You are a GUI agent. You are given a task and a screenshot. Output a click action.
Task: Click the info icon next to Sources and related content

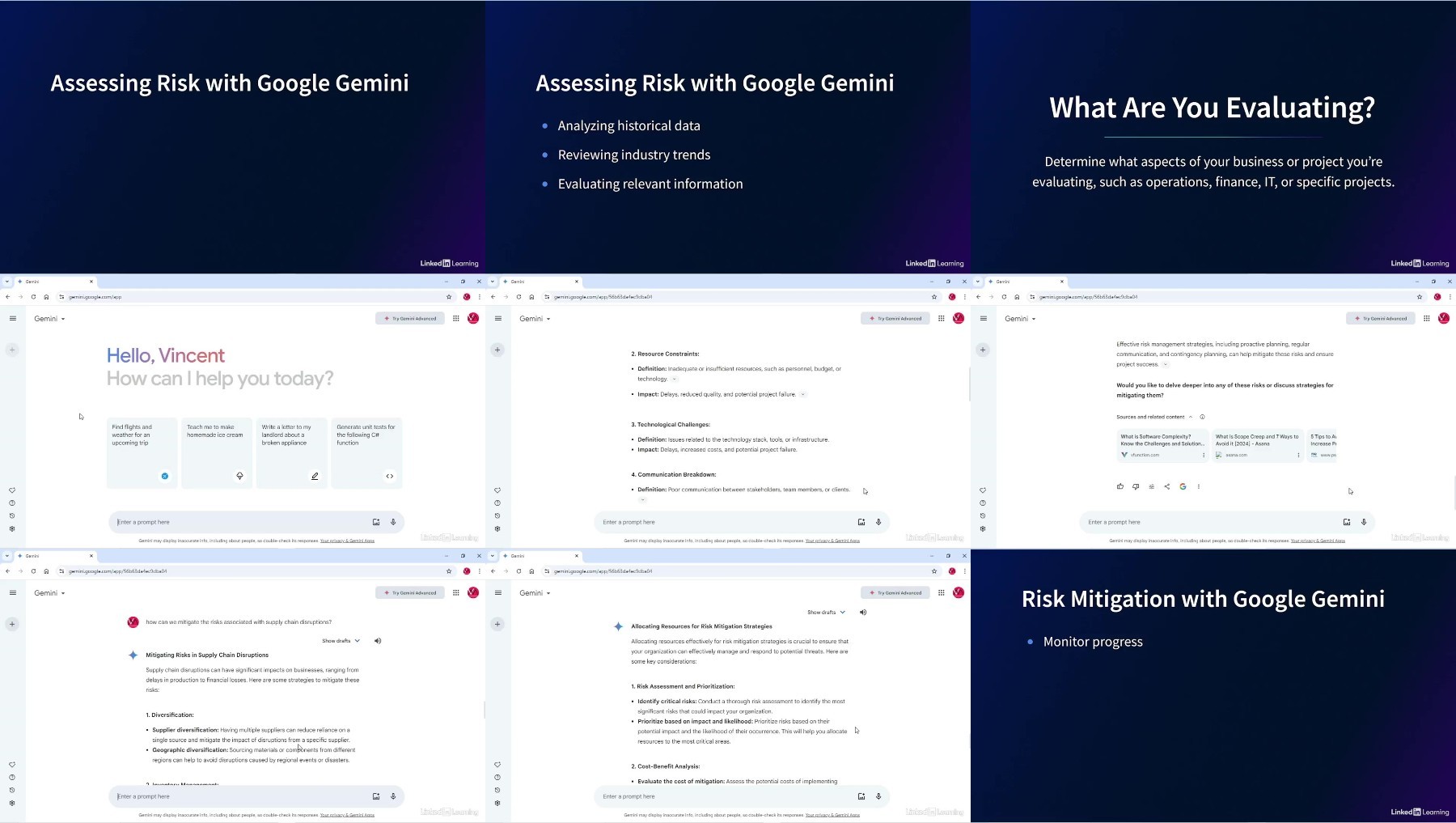click(x=1202, y=417)
